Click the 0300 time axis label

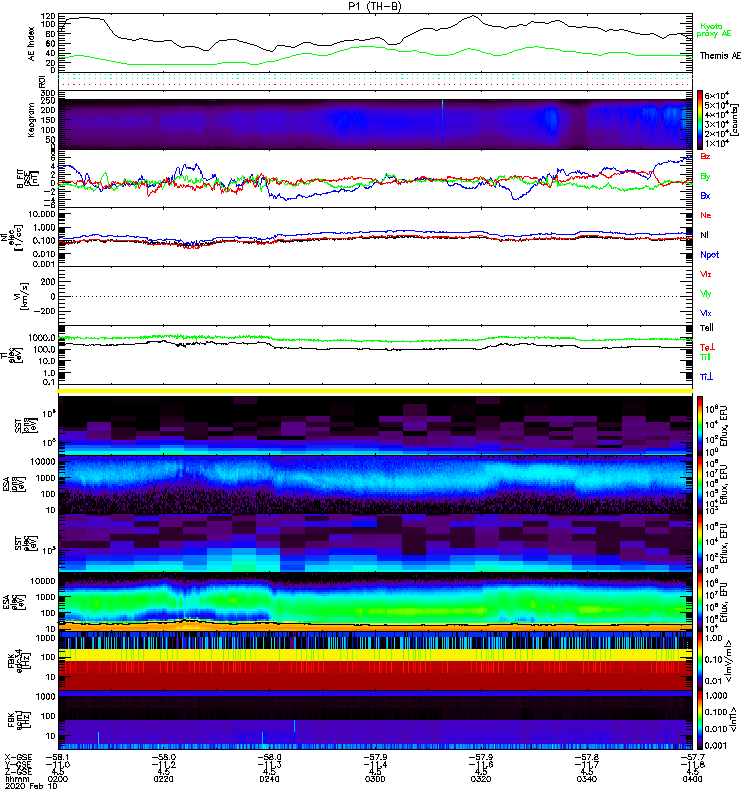375,779
